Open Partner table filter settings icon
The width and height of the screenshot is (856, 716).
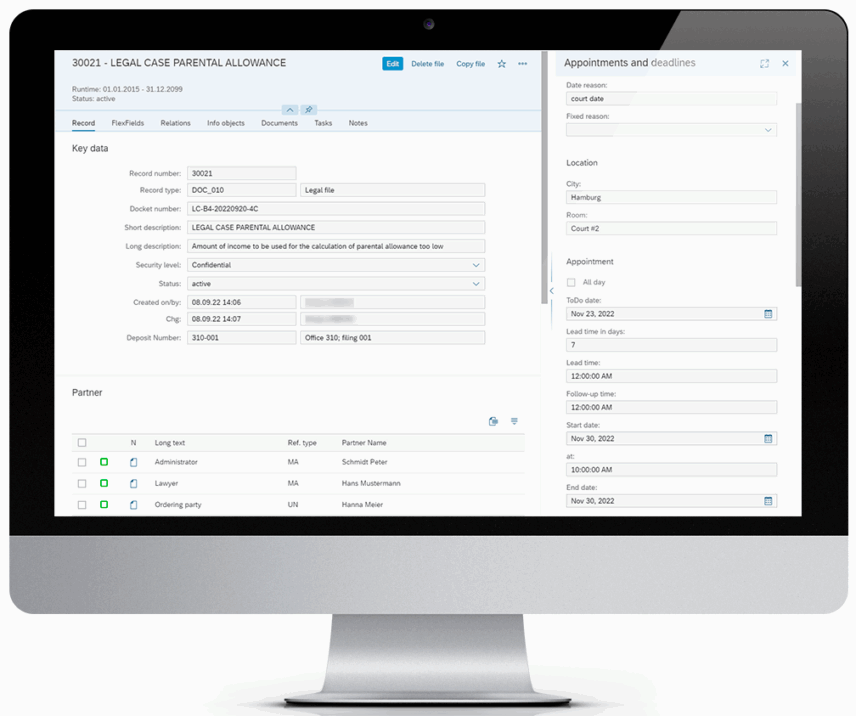click(514, 421)
